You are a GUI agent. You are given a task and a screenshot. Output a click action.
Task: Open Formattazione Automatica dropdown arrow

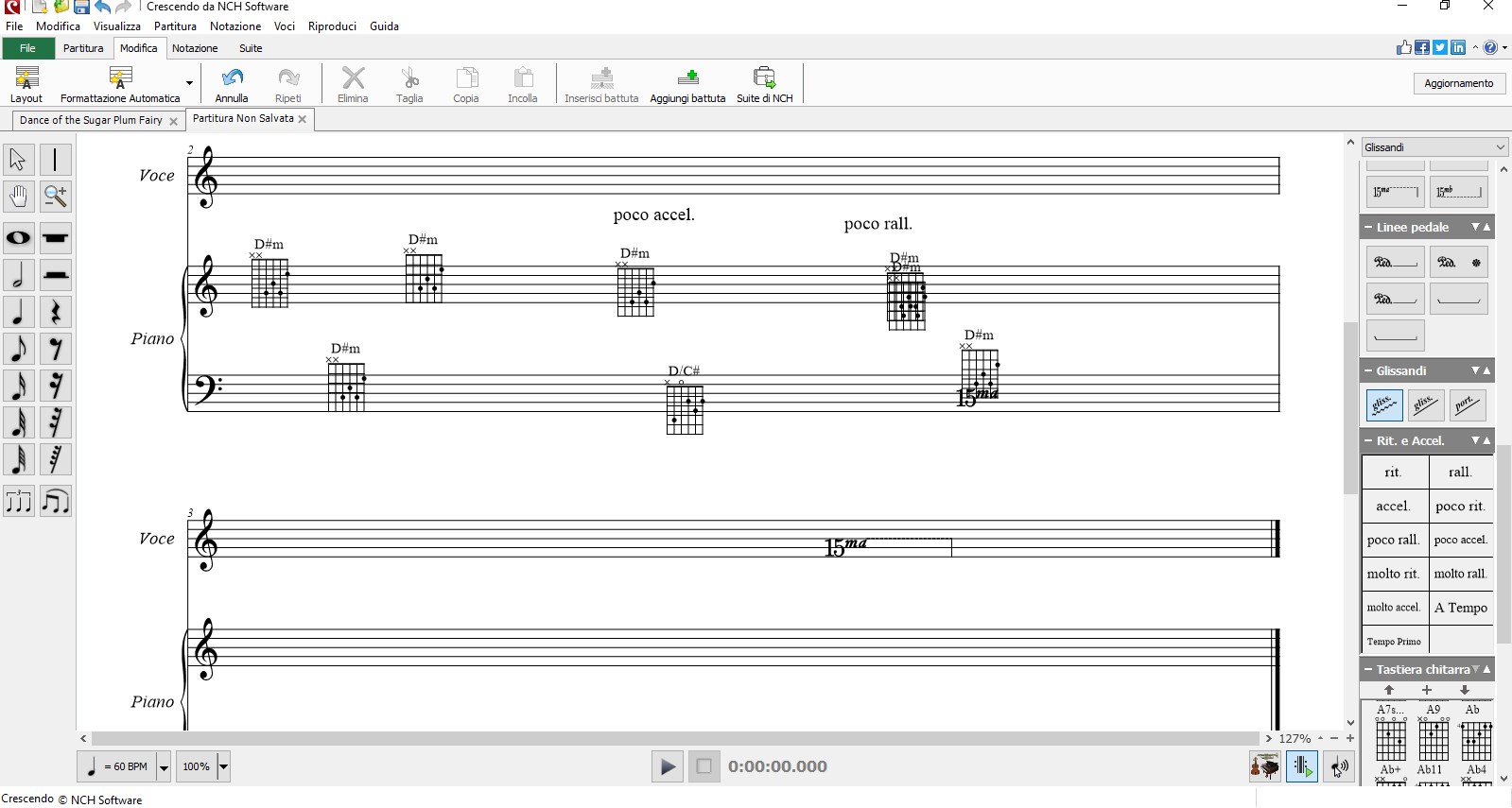189,84
